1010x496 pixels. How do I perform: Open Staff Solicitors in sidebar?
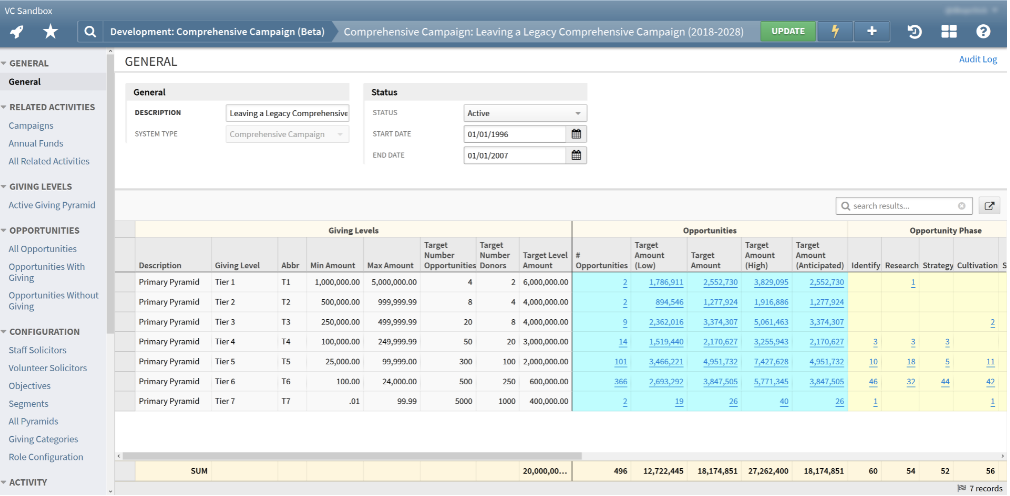[x=37, y=350]
